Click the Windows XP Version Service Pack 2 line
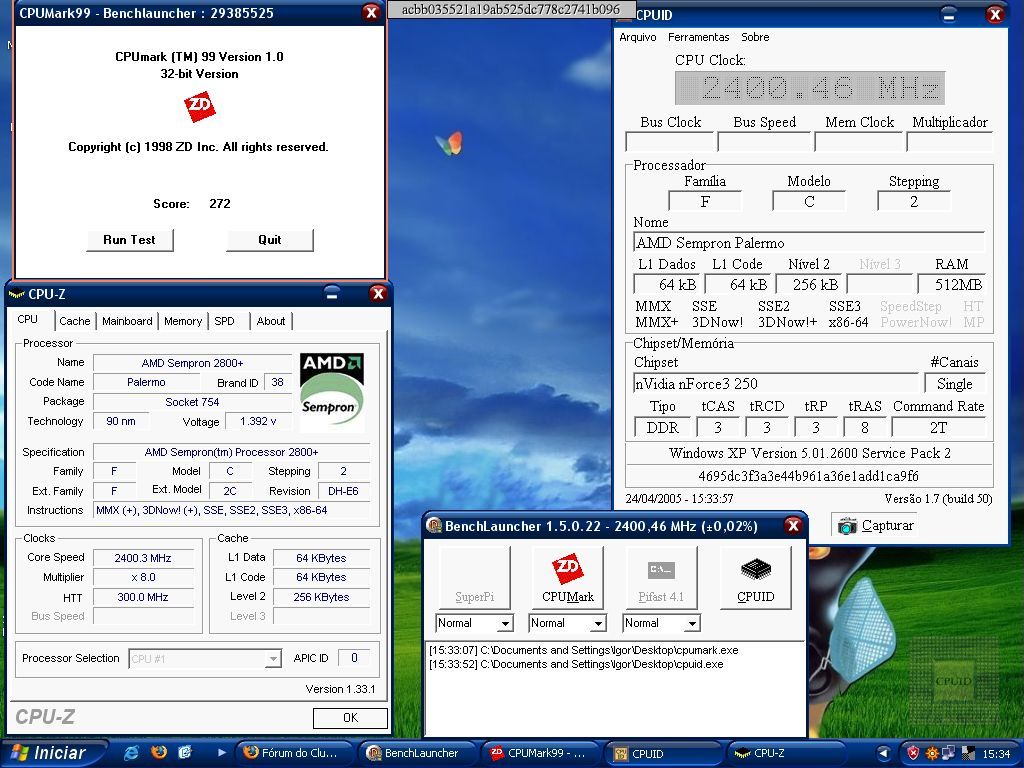This screenshot has height=768, width=1024. [809, 453]
